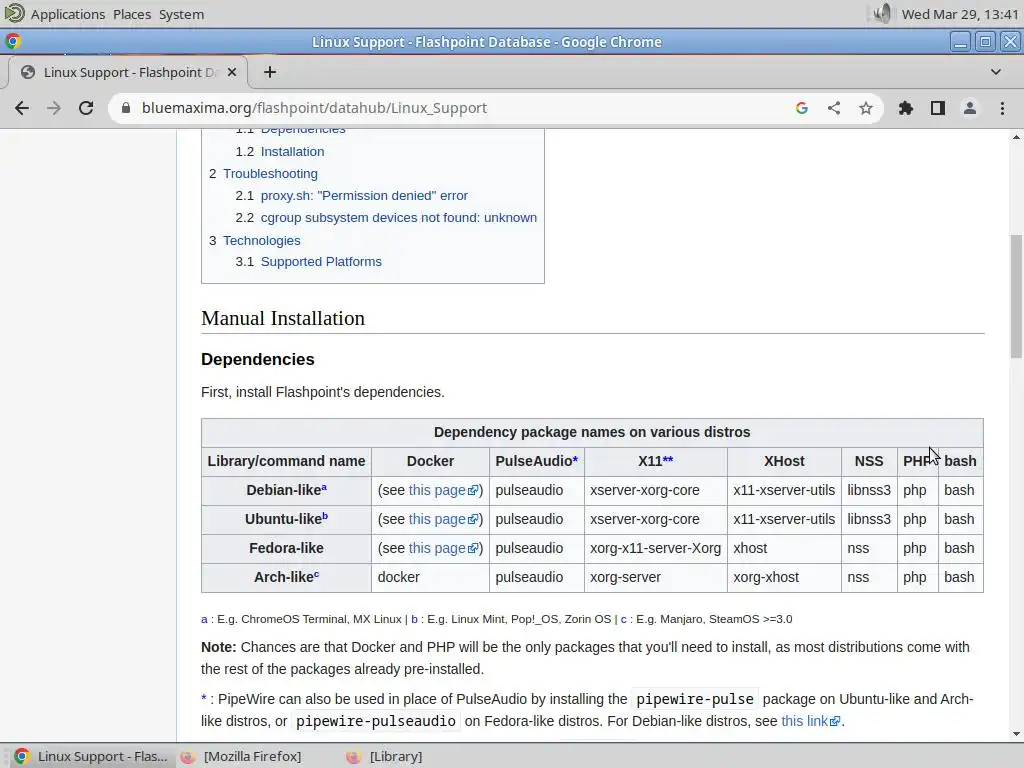Switch to Library taskbar window
This screenshot has height=768, width=1024.
click(x=387, y=756)
